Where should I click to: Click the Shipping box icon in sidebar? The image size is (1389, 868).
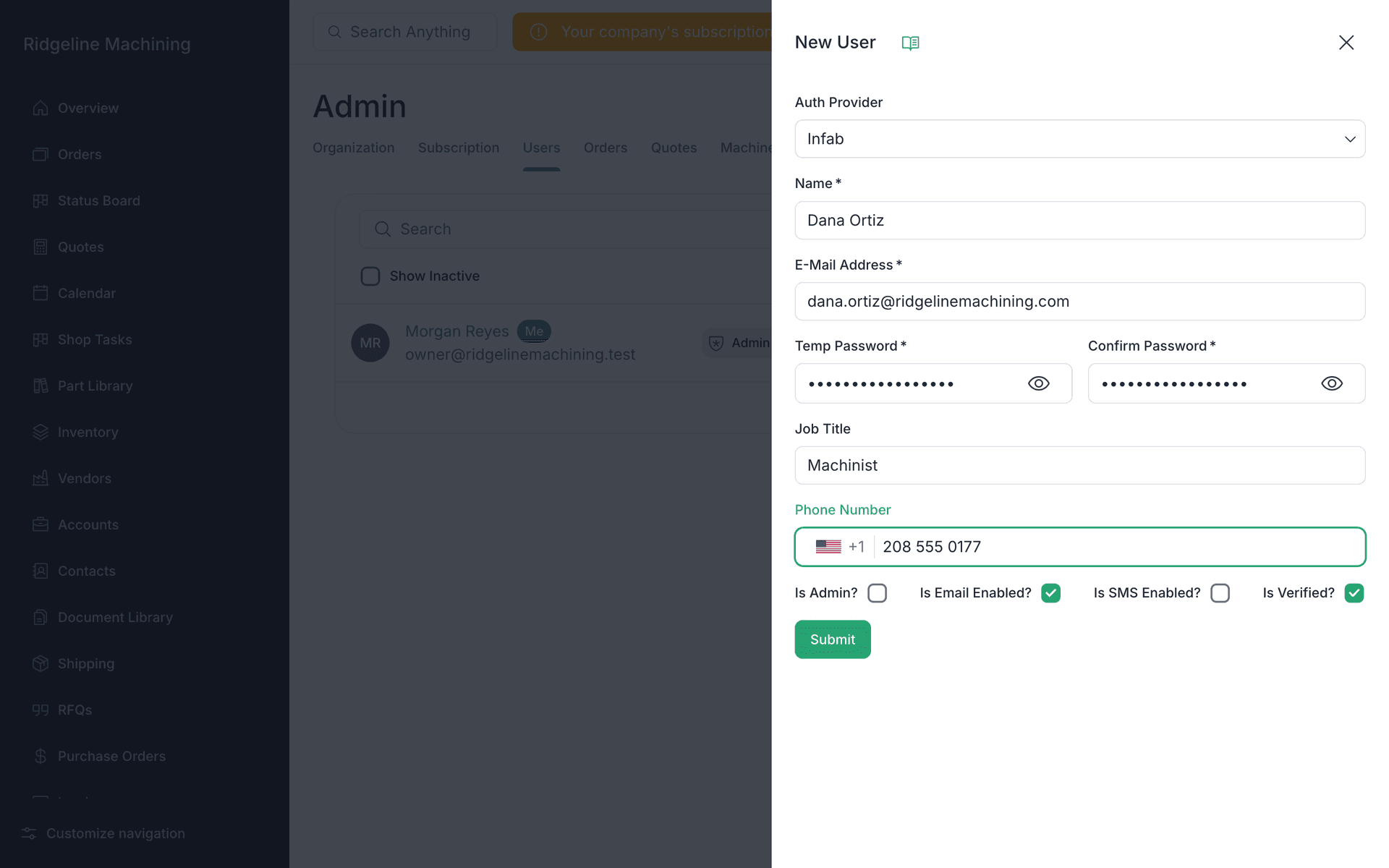click(41, 663)
